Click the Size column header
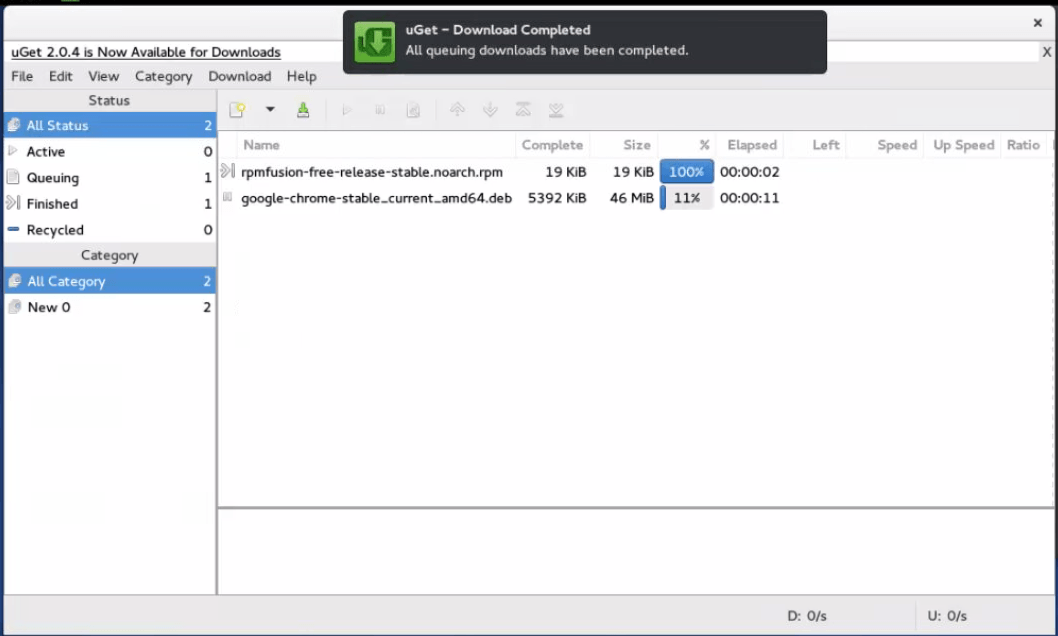 tap(624, 145)
